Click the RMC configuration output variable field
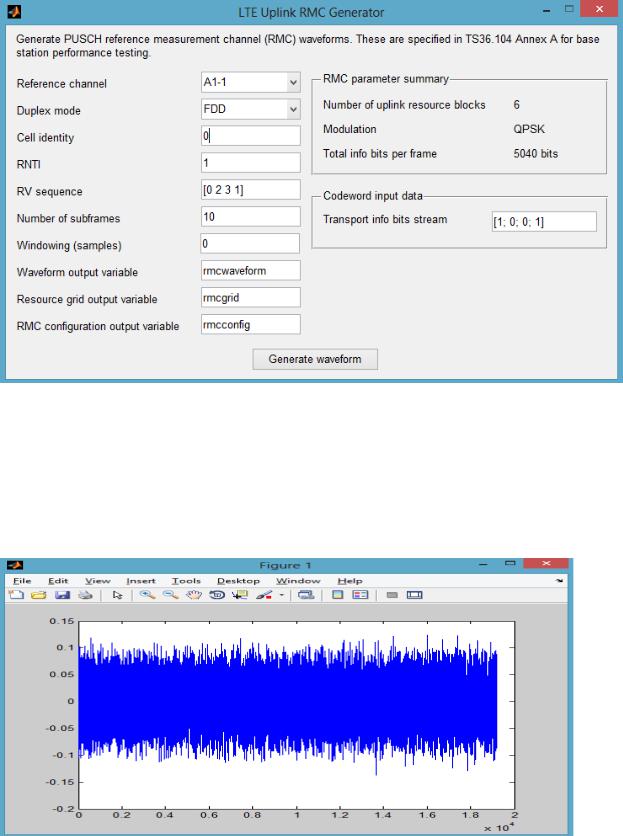Viewport: 623px width, 836px height. pyautogui.click(x=251, y=324)
